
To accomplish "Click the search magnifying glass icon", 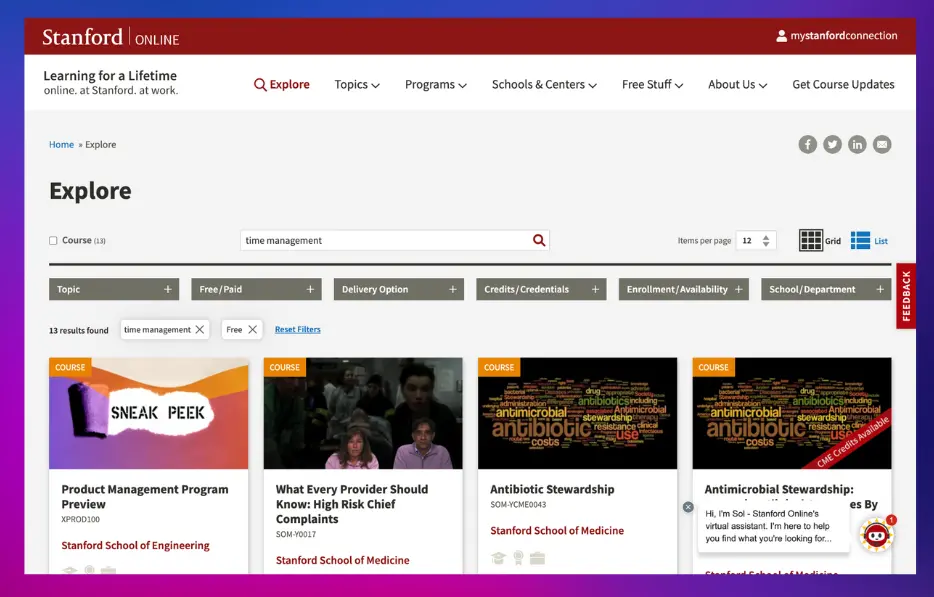I will [538, 240].
